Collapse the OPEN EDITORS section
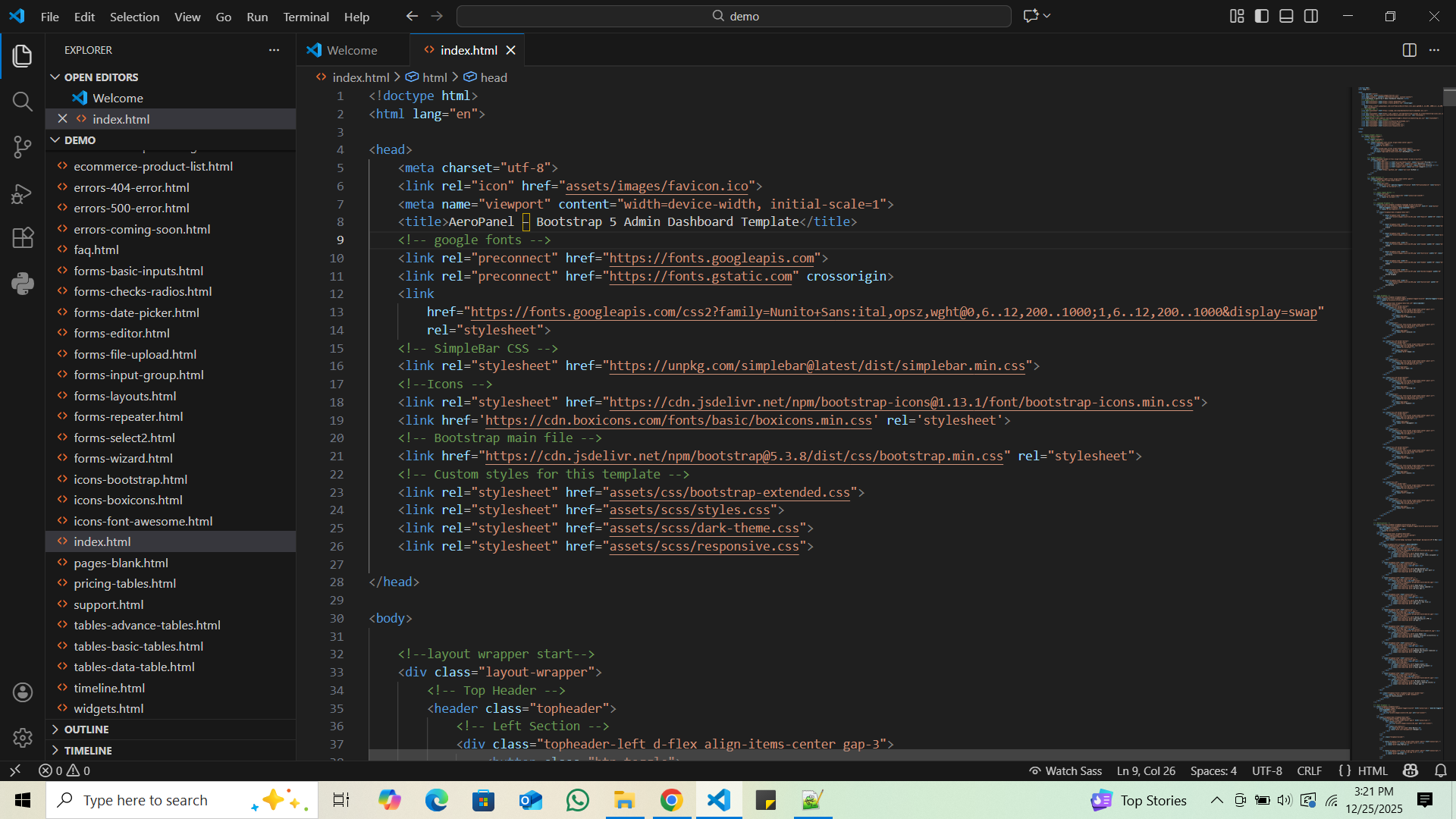 click(101, 77)
